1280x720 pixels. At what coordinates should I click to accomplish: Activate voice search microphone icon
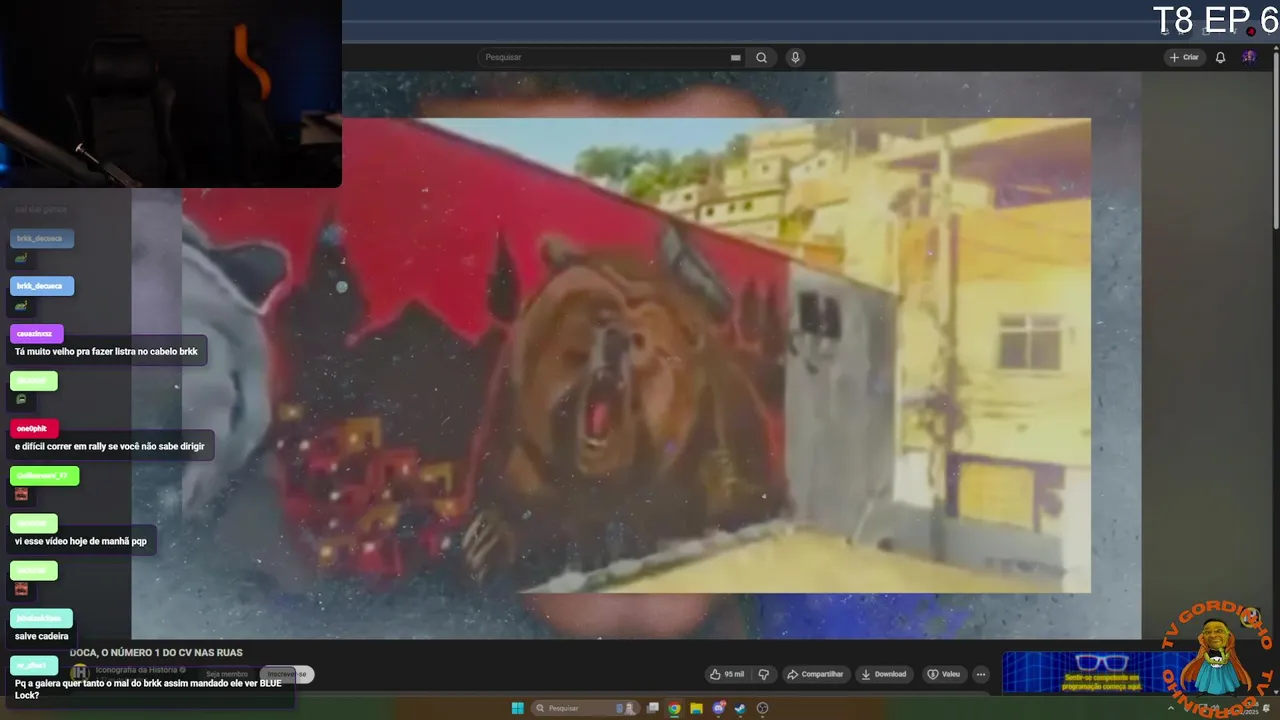pyautogui.click(x=795, y=57)
